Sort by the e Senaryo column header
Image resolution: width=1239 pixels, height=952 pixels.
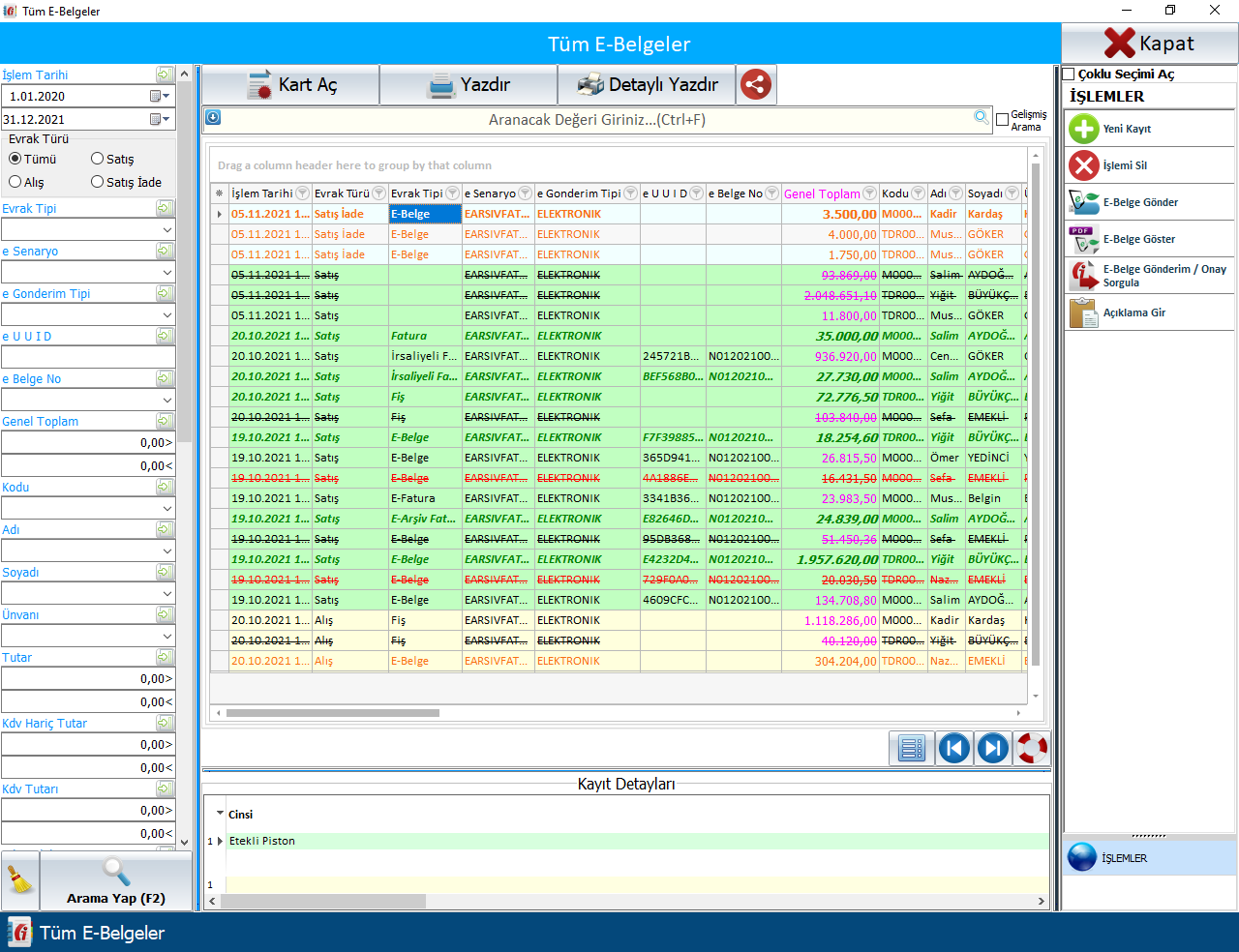click(x=490, y=193)
